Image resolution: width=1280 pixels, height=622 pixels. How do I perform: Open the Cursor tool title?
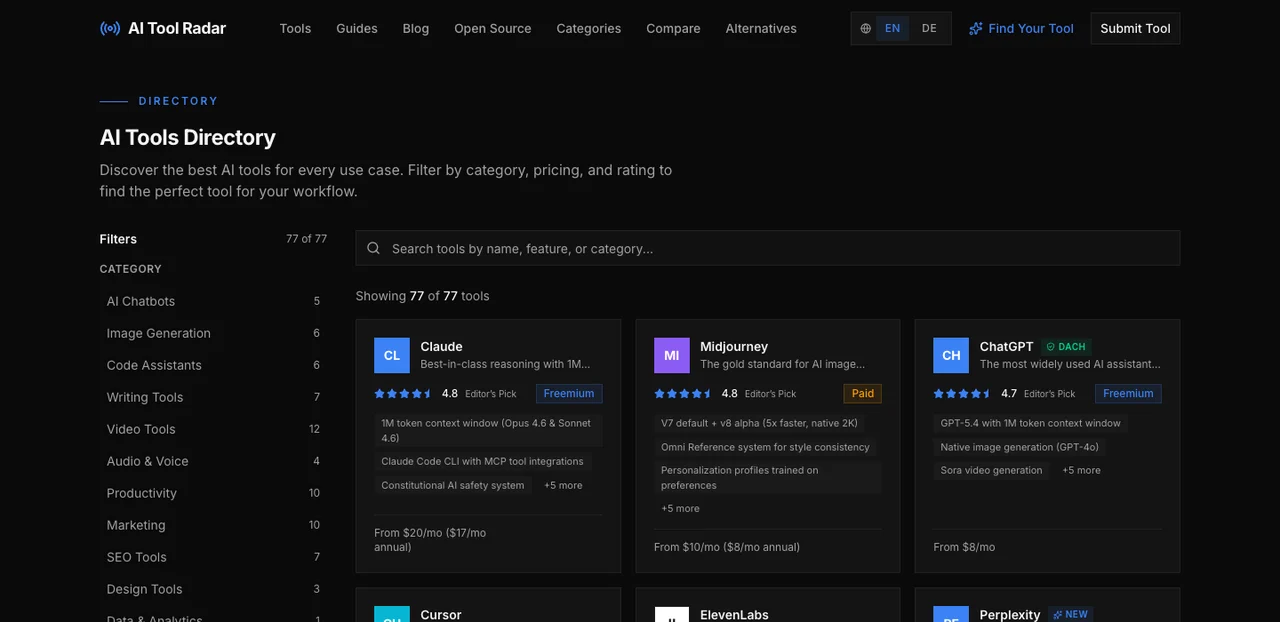point(441,614)
